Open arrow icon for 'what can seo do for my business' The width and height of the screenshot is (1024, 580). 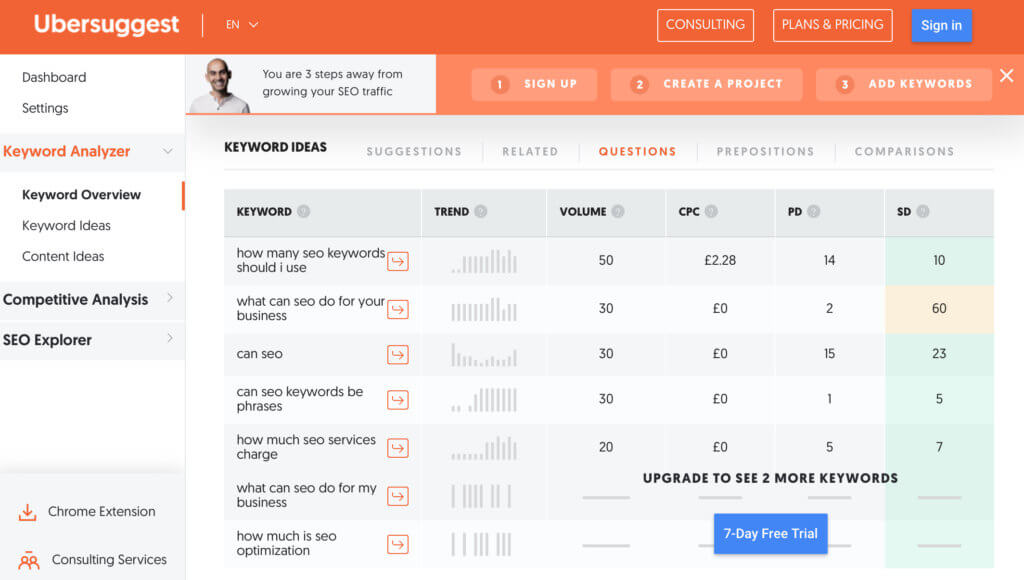tap(398, 496)
